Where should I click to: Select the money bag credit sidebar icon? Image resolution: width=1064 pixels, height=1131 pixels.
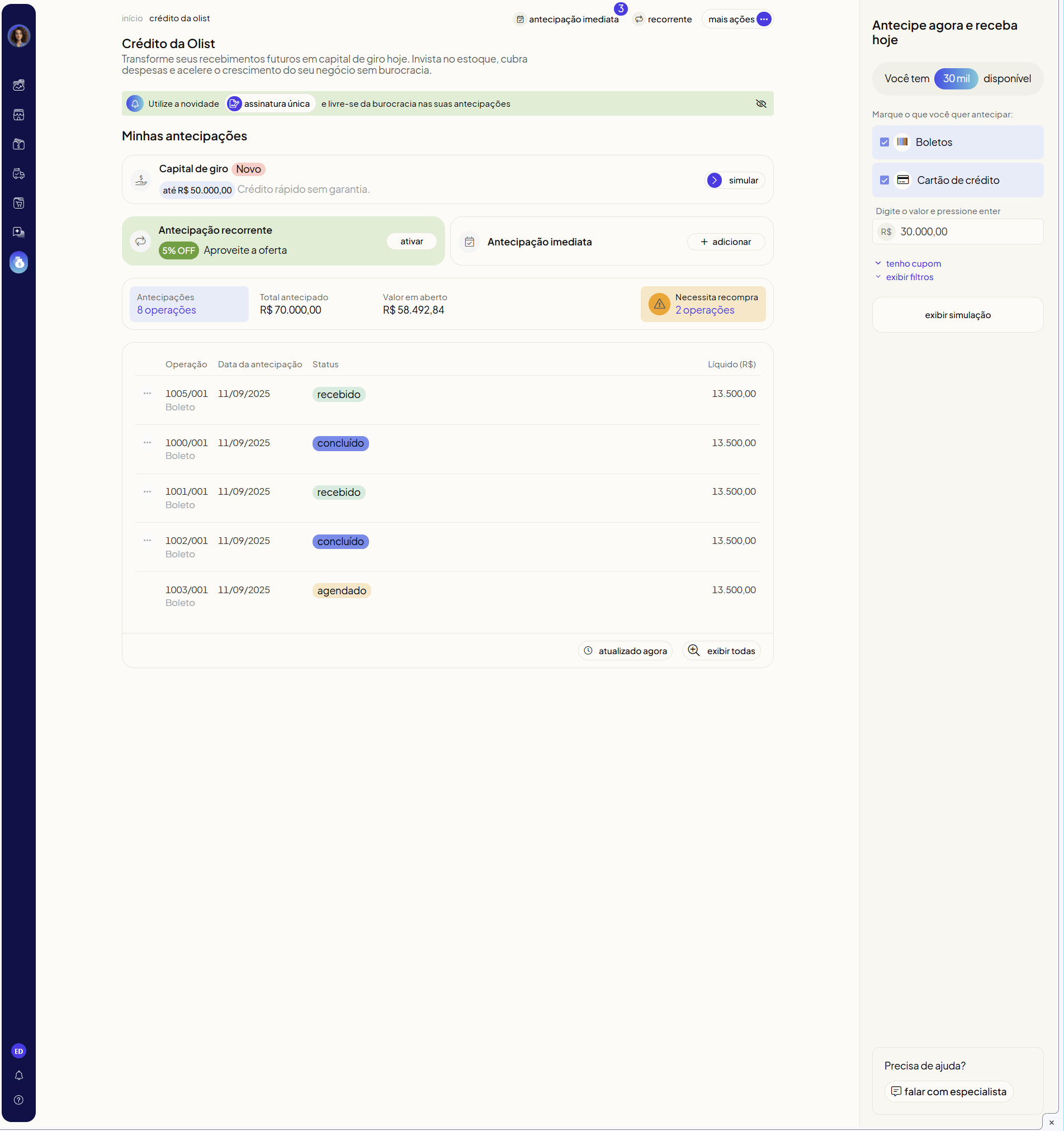(19, 262)
